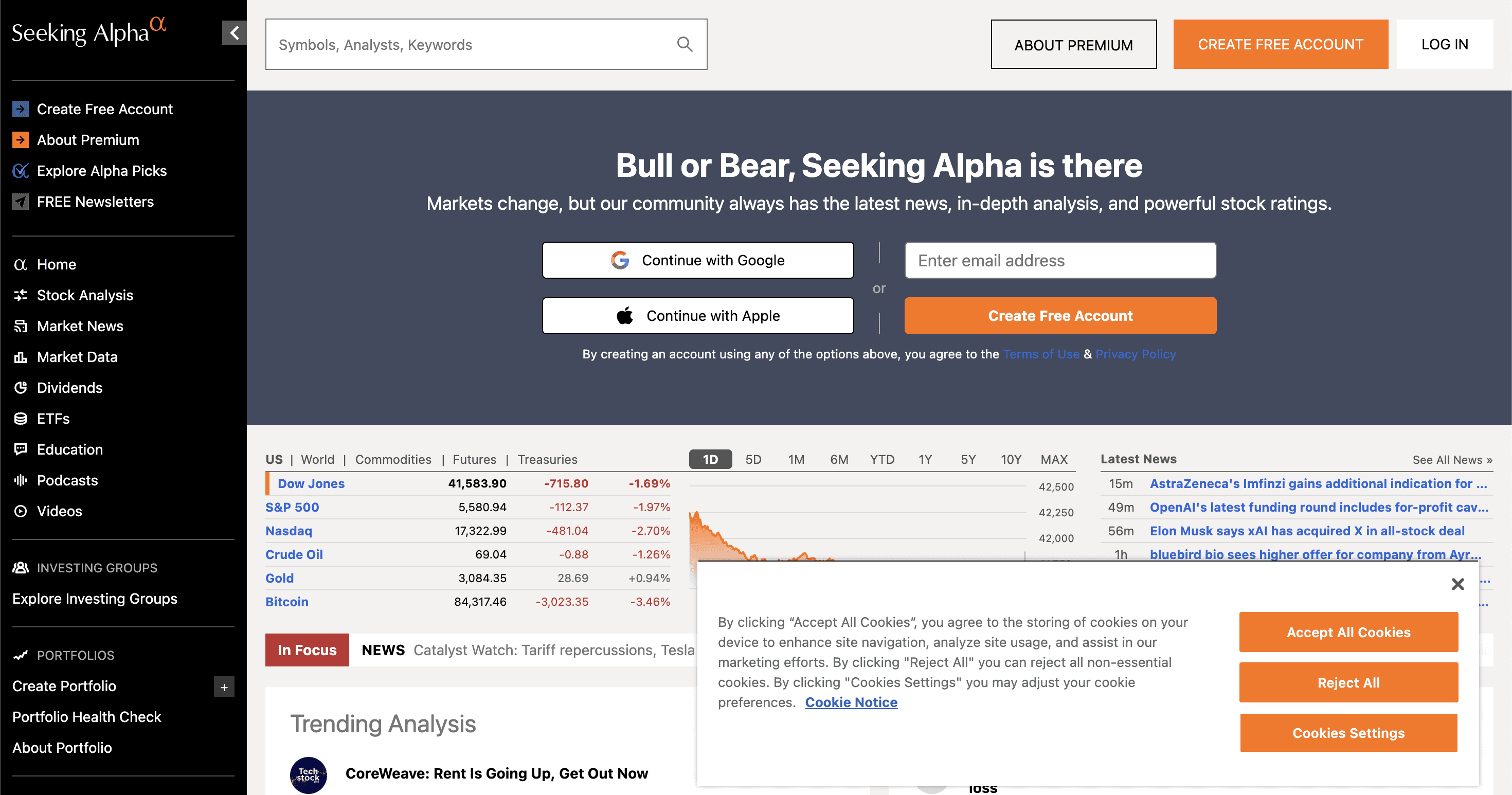Click Reject All cookies button

[x=1348, y=682]
